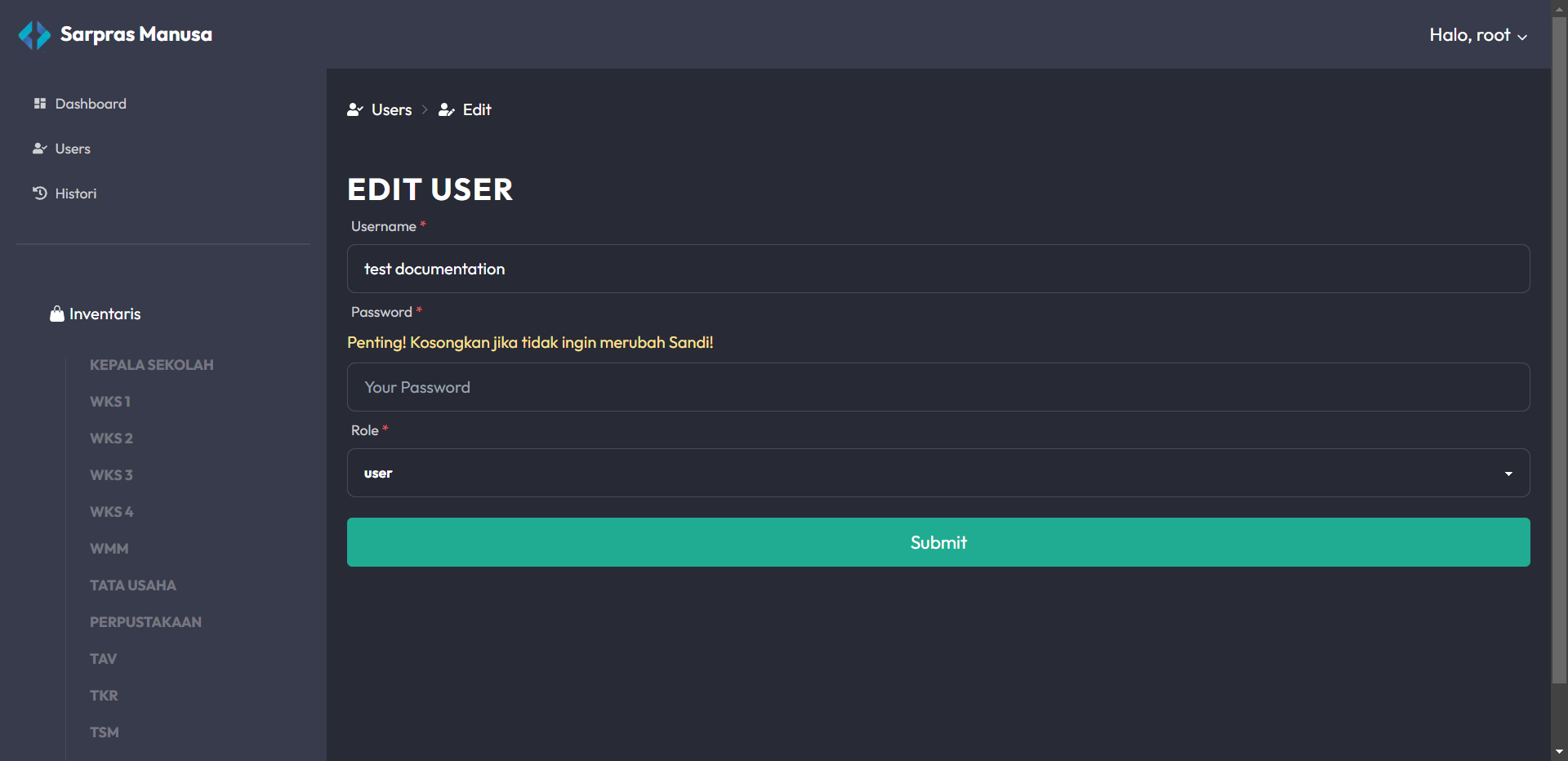1568x761 pixels.
Task: Click the Users breadcrumb link
Action: (391, 109)
